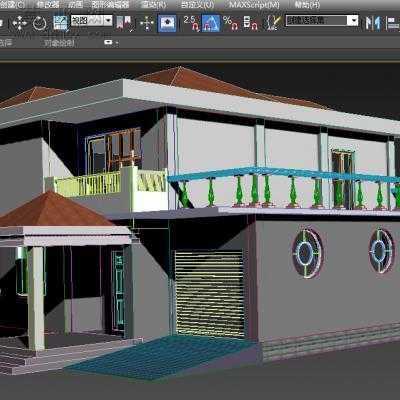Image resolution: width=400 pixels, height=400 pixels.
Task: Open the 帮助(H) menu
Action: (307, 5)
